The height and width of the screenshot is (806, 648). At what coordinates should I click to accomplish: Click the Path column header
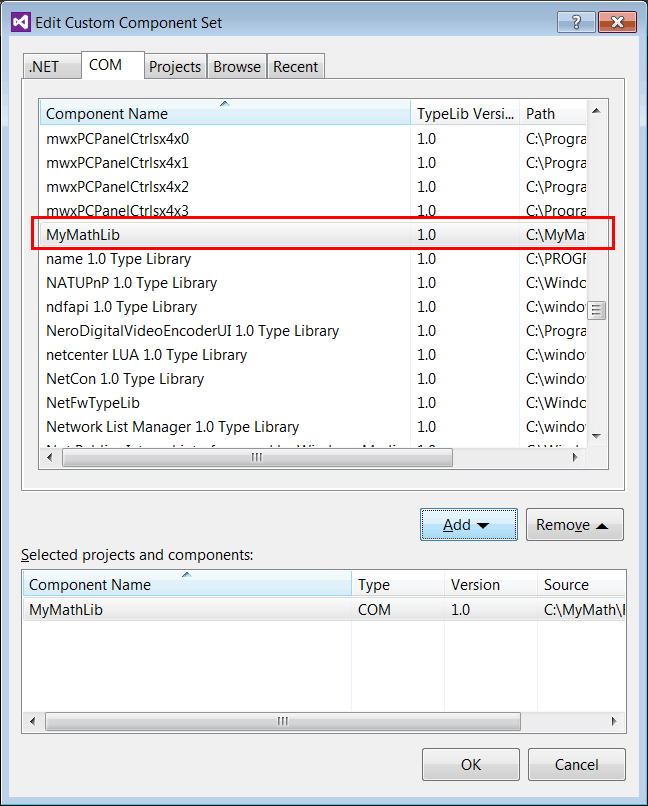tap(553, 113)
